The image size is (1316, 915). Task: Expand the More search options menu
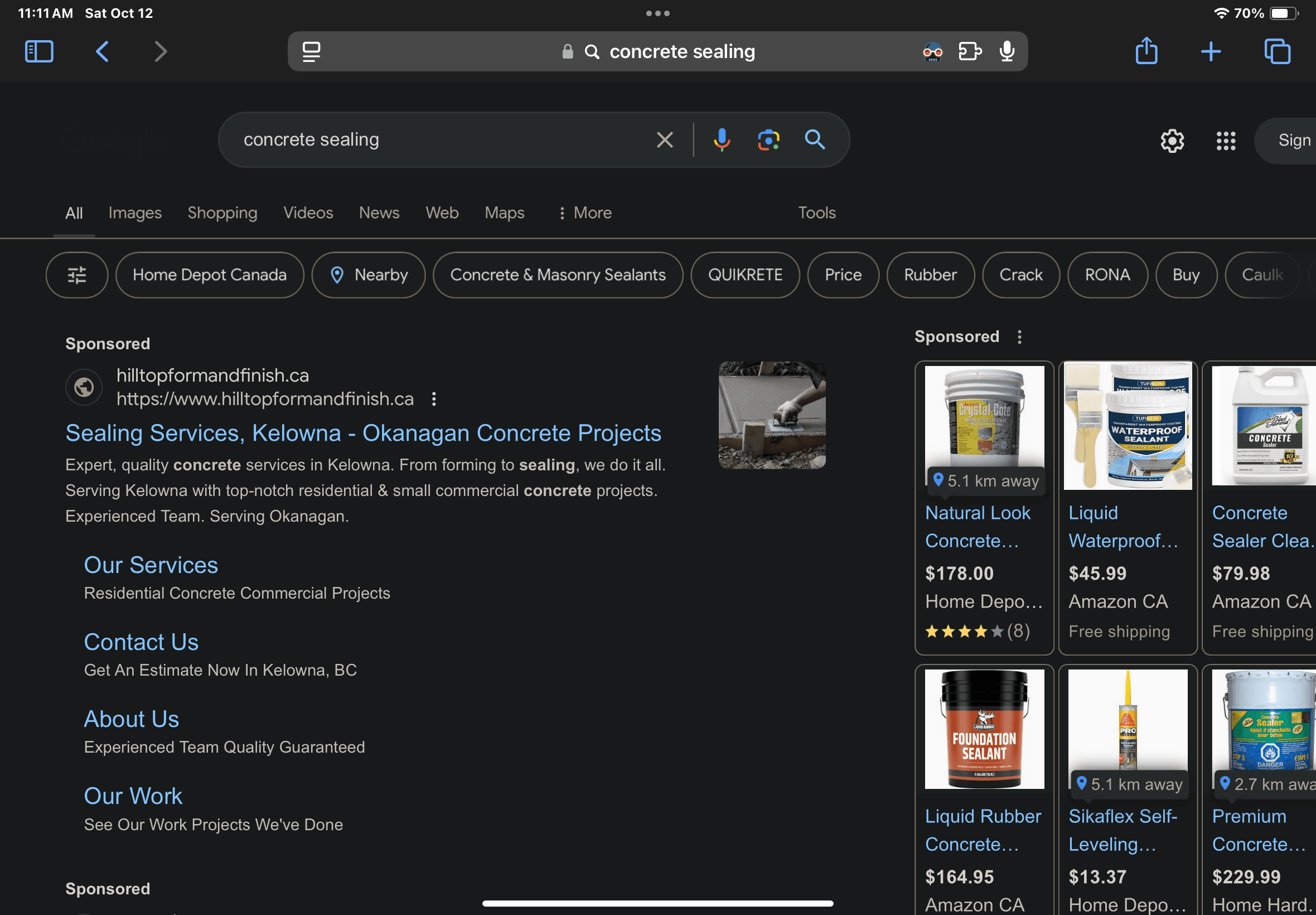(584, 213)
